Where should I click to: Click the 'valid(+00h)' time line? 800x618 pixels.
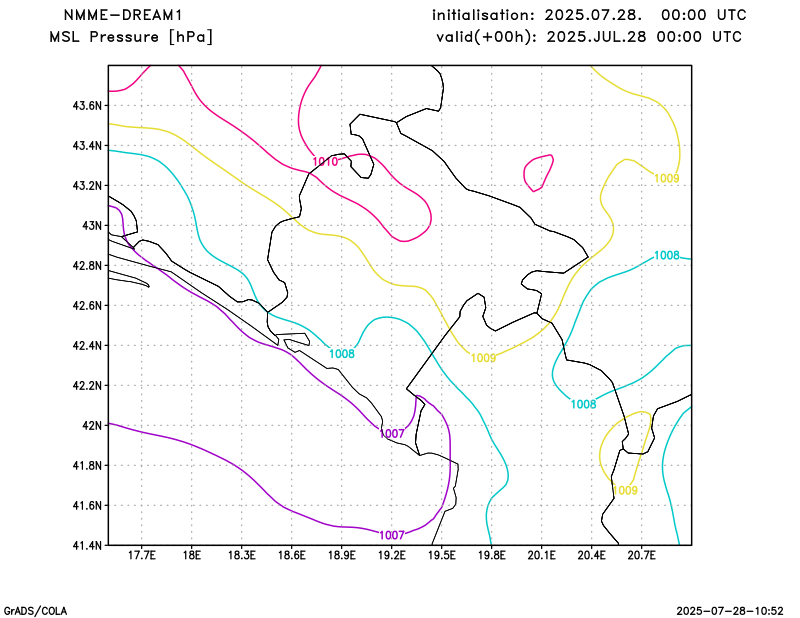[x=589, y=37]
